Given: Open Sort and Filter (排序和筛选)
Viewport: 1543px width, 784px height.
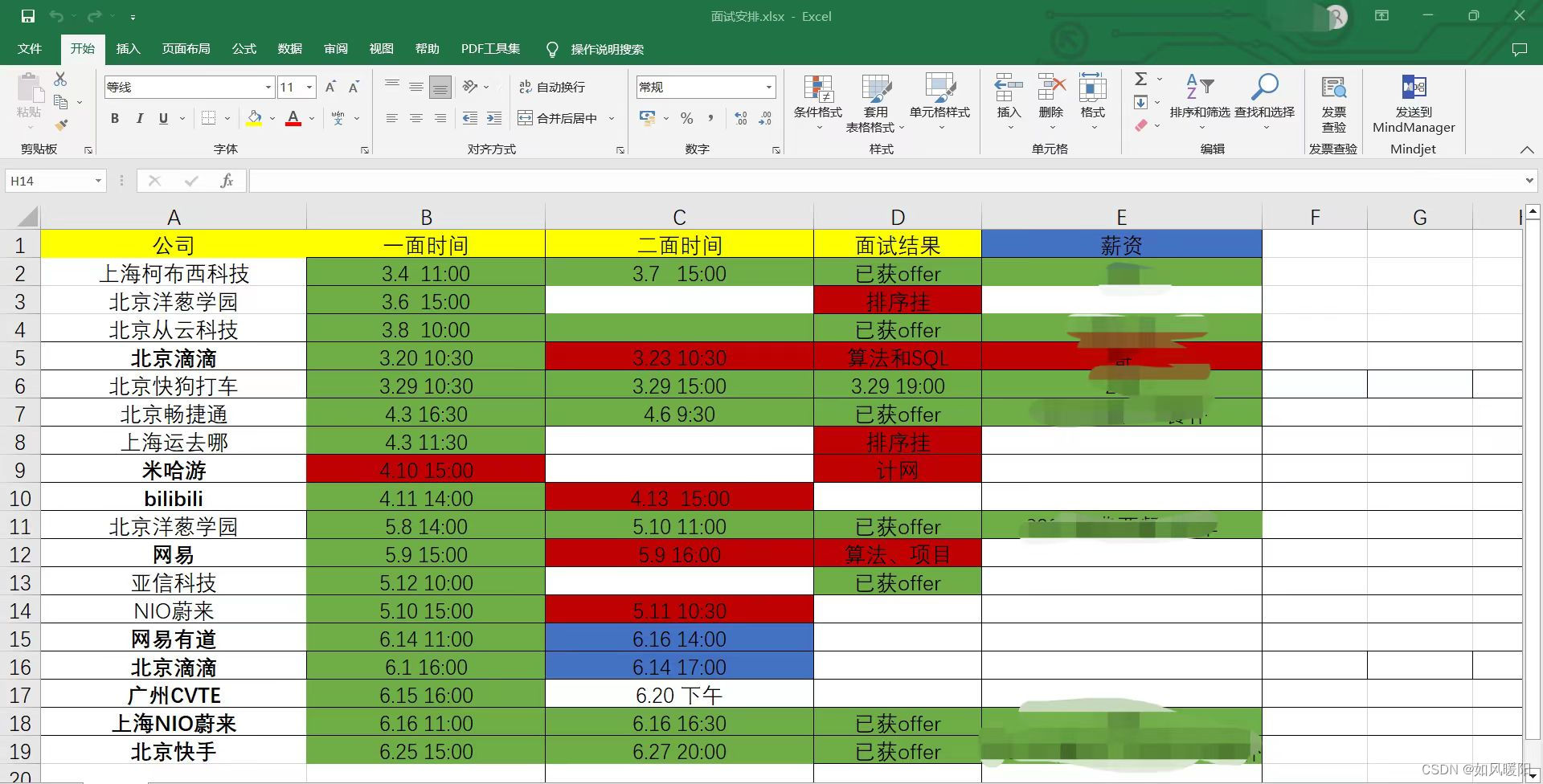Looking at the screenshot, I should point(1200,102).
